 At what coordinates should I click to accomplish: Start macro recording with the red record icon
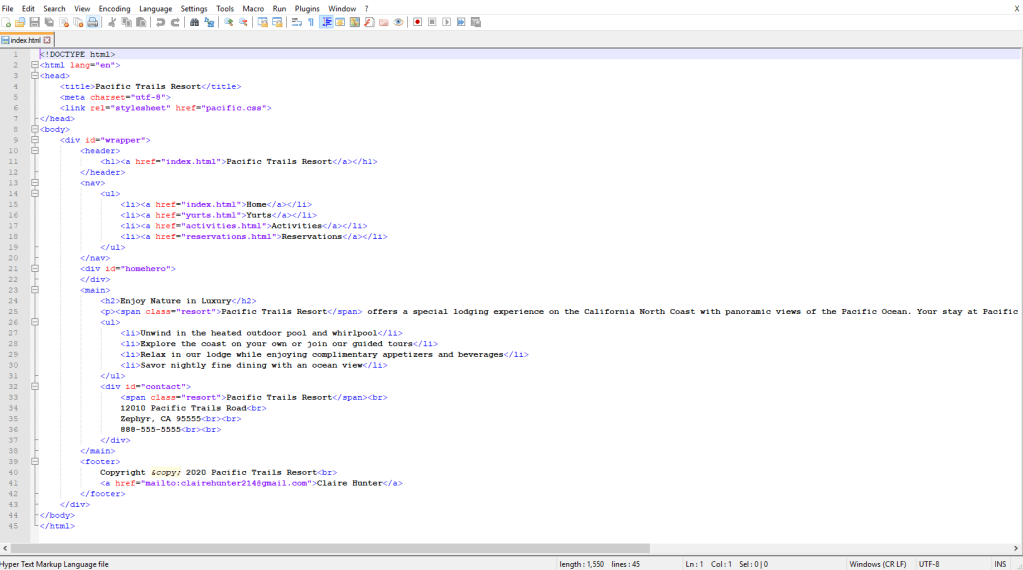[x=417, y=22]
